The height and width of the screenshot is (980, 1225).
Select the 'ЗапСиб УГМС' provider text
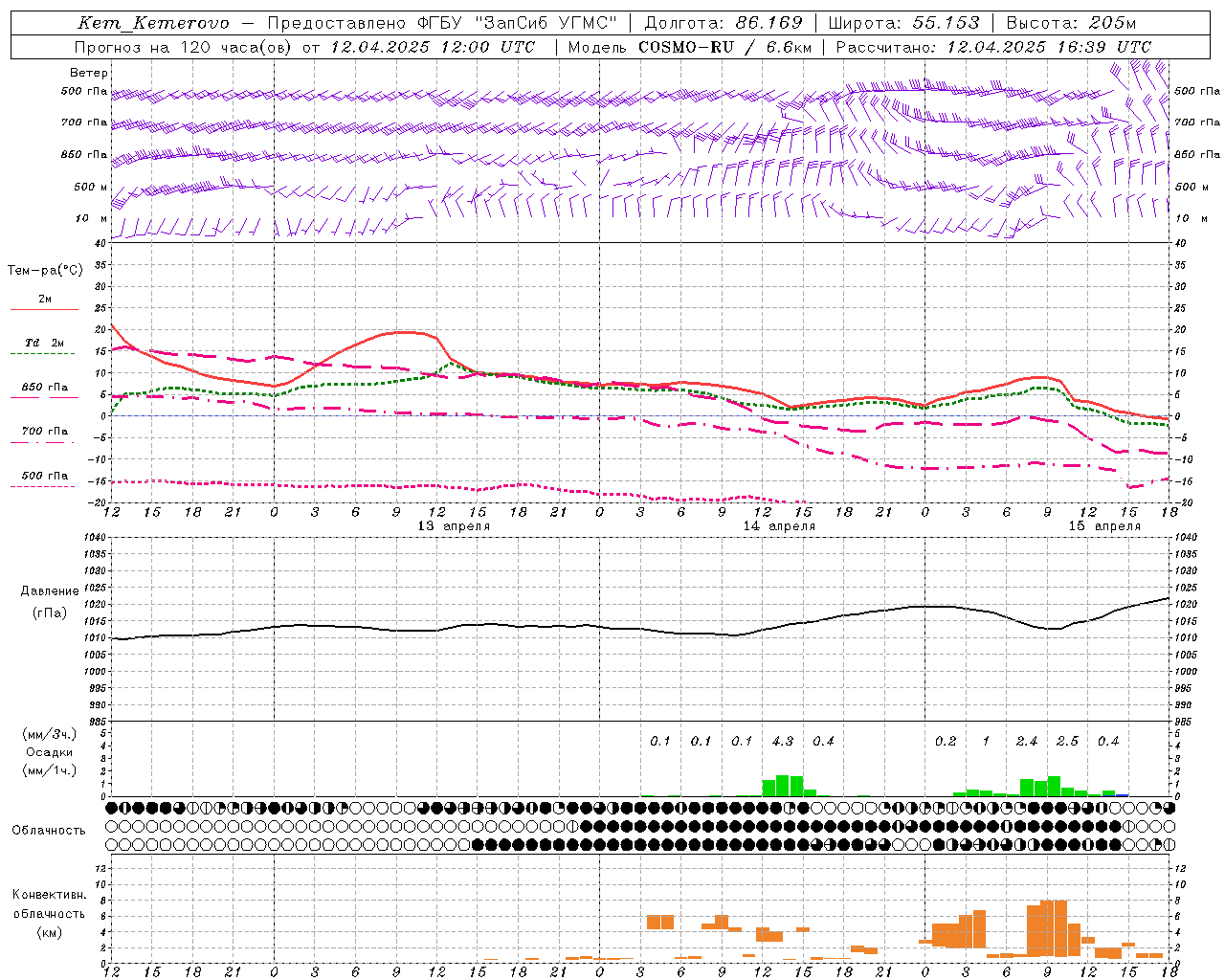546,23
